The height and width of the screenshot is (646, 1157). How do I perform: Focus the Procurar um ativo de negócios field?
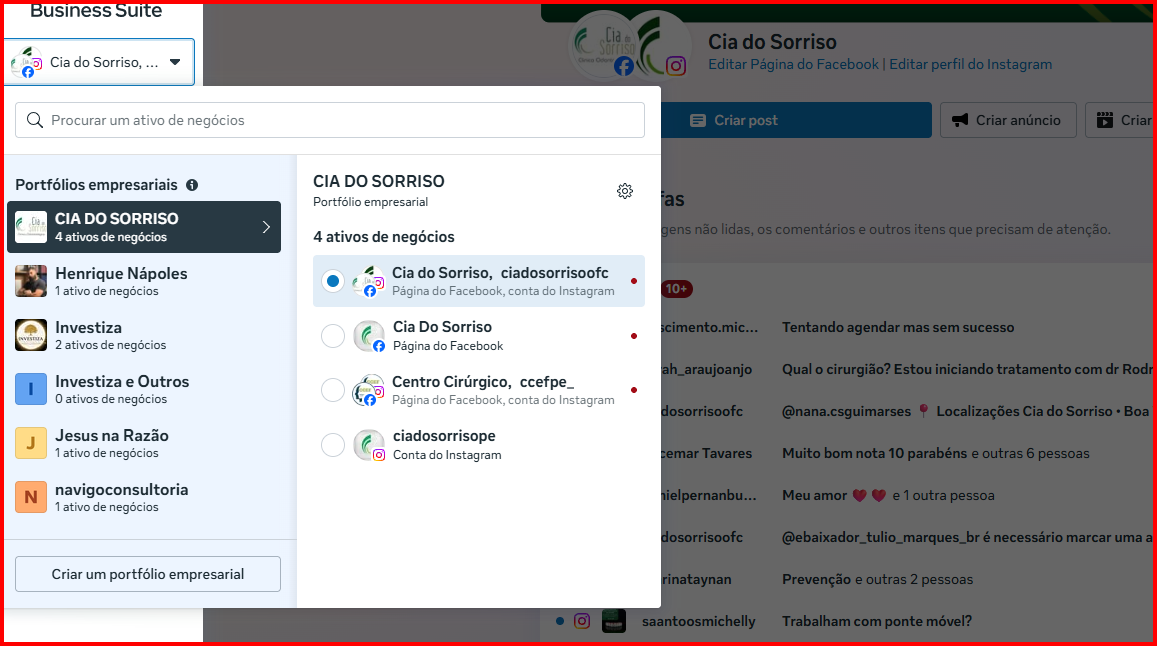click(340, 120)
